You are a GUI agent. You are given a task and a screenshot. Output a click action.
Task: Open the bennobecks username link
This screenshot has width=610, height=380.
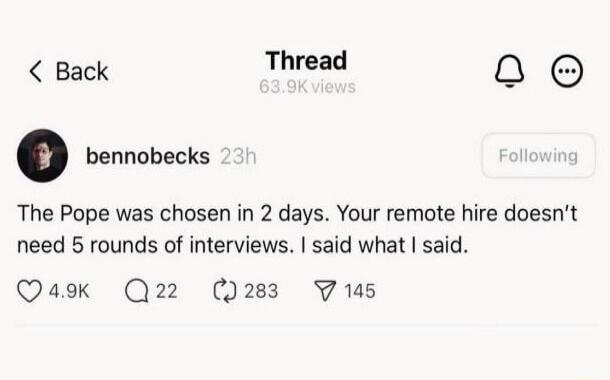(148, 156)
